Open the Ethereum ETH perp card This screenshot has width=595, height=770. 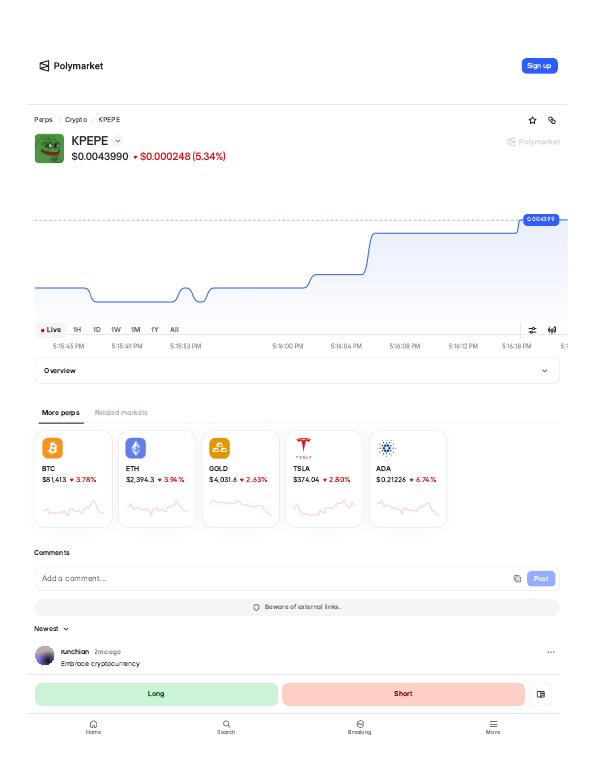[x=157, y=479]
